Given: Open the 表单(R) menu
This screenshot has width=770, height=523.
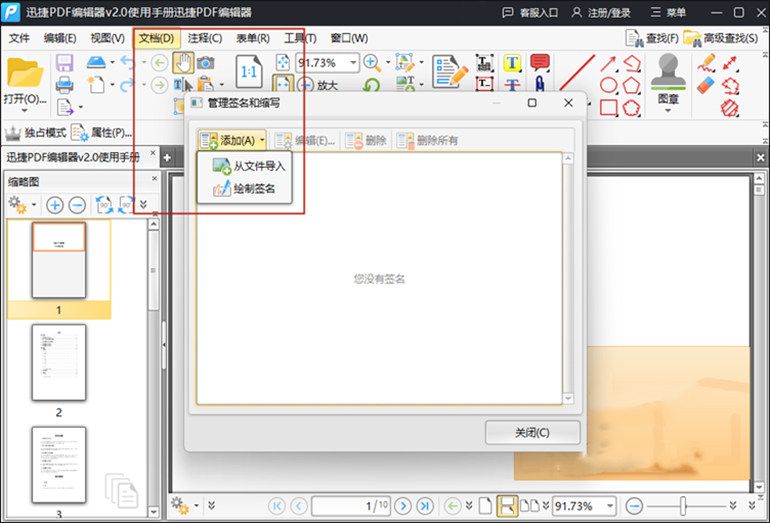Looking at the screenshot, I should [x=253, y=38].
